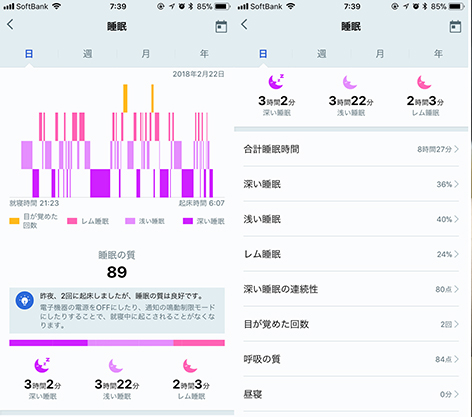
Task: Open the レム睡眠 24% row
Action: [x=351, y=254]
